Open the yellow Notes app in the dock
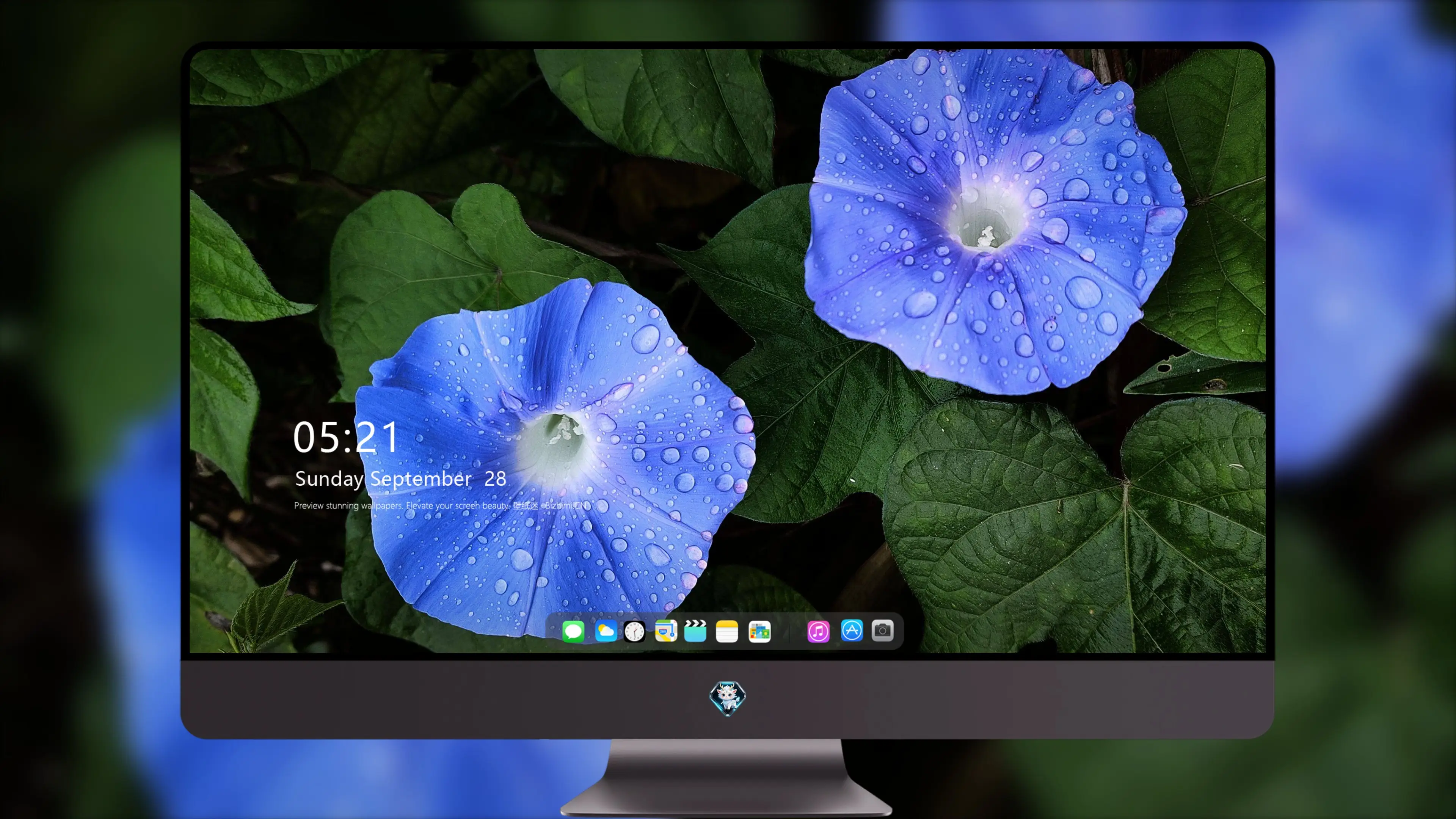Viewport: 1456px width, 819px height. point(727,631)
